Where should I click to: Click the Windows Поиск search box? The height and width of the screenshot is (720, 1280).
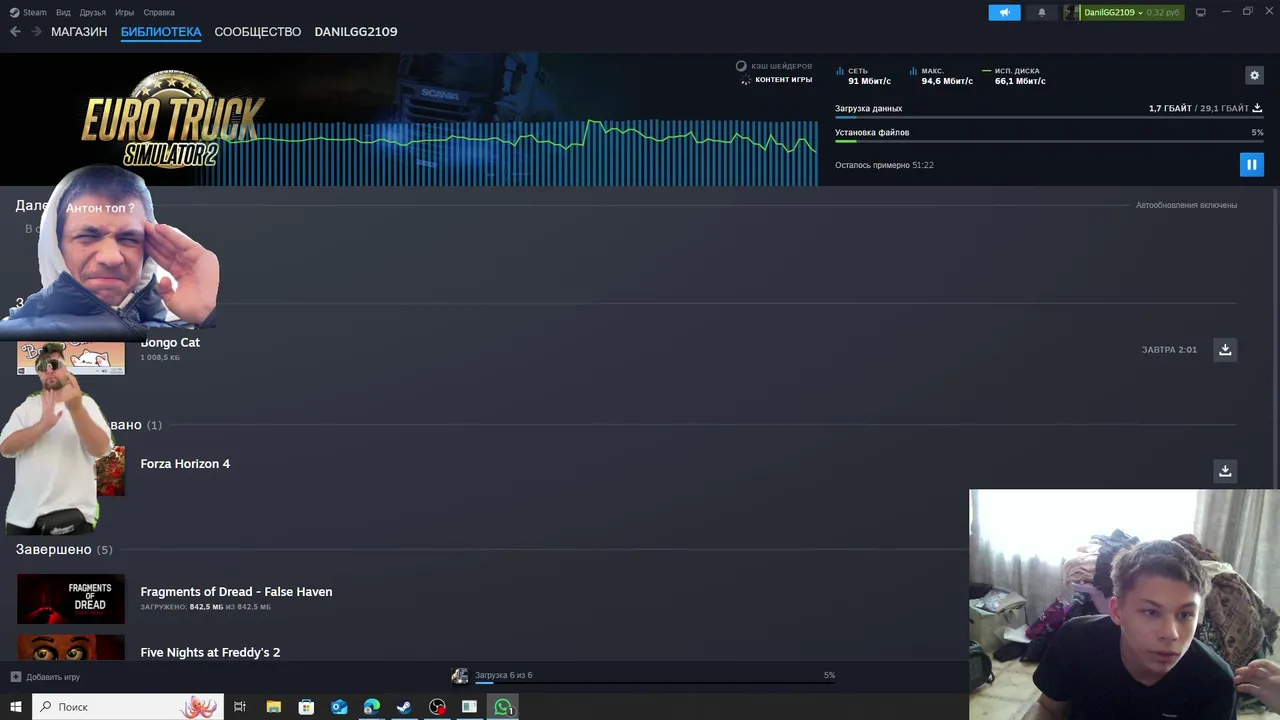coord(128,707)
